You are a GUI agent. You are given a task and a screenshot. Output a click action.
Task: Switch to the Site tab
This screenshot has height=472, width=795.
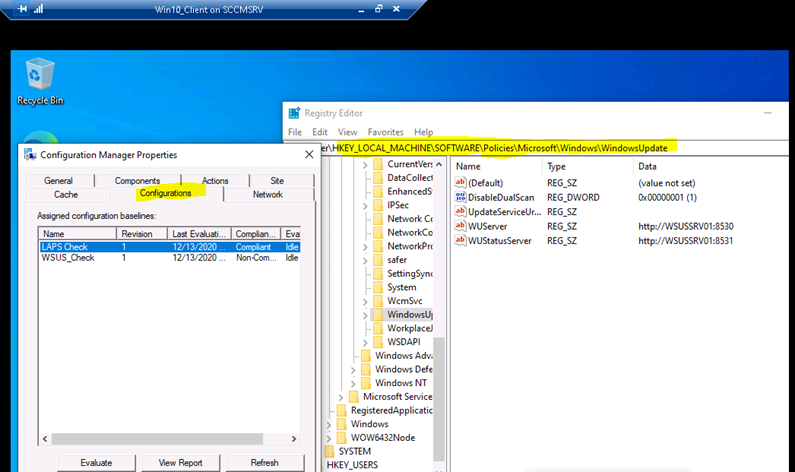click(277, 180)
